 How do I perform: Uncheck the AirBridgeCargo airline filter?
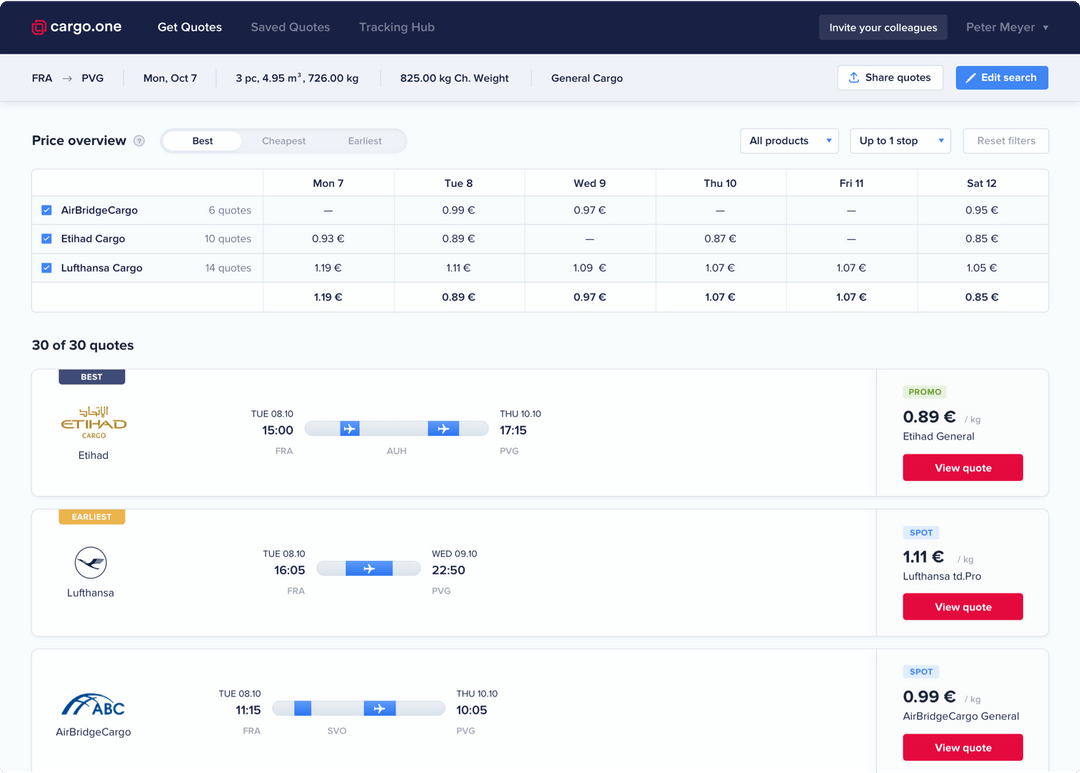click(x=44, y=210)
